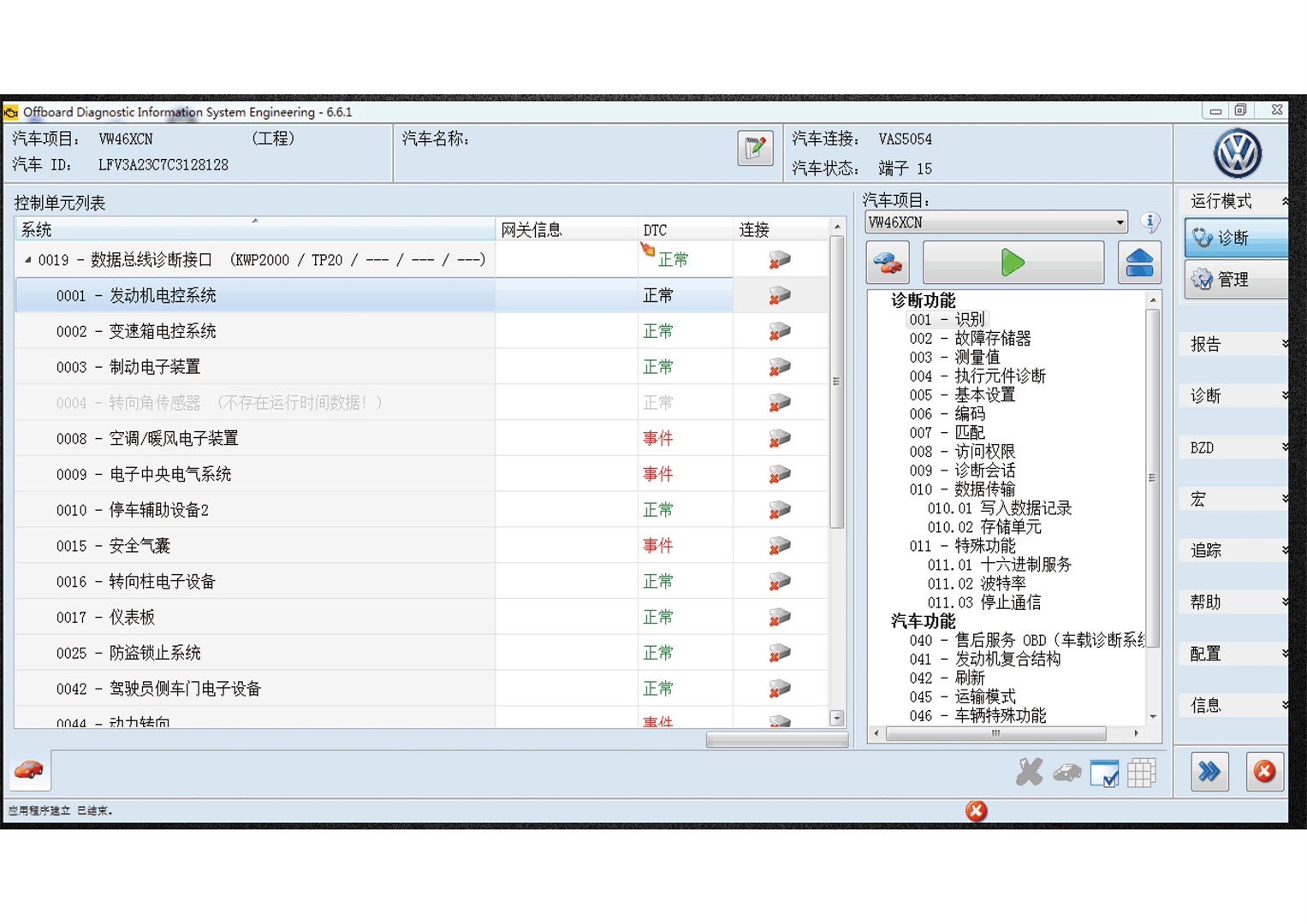Click the diagnostic function tree horizontal scrollbar

(996, 733)
